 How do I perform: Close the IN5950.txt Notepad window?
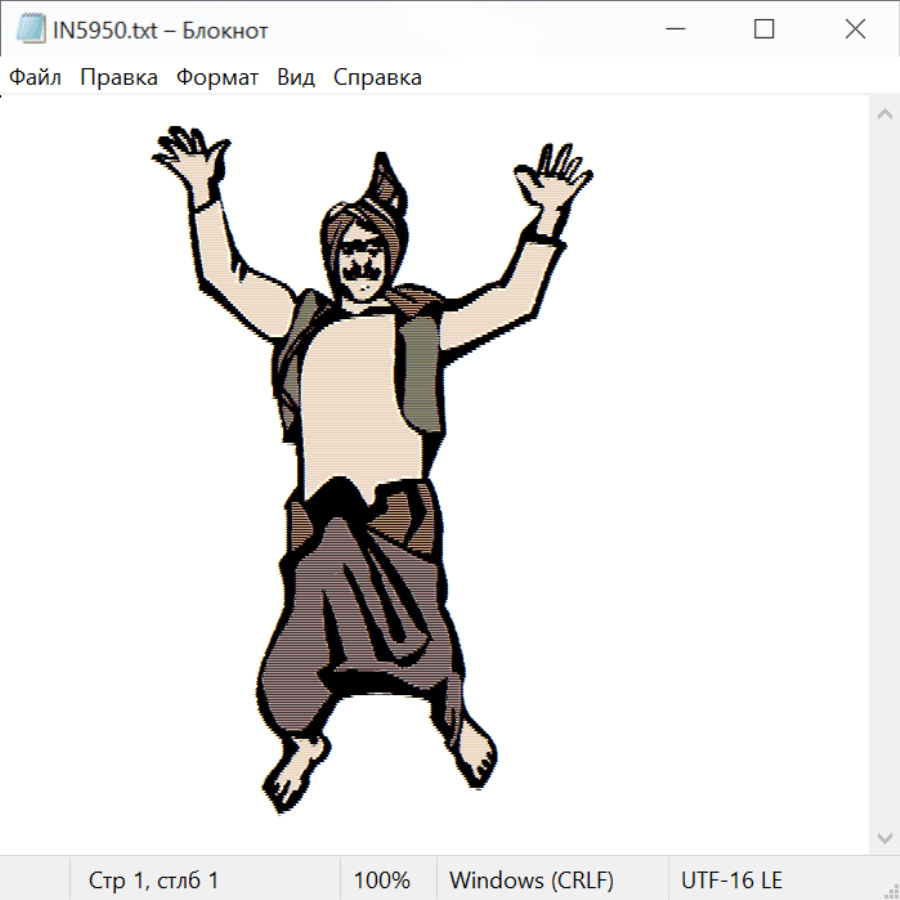pos(855,30)
